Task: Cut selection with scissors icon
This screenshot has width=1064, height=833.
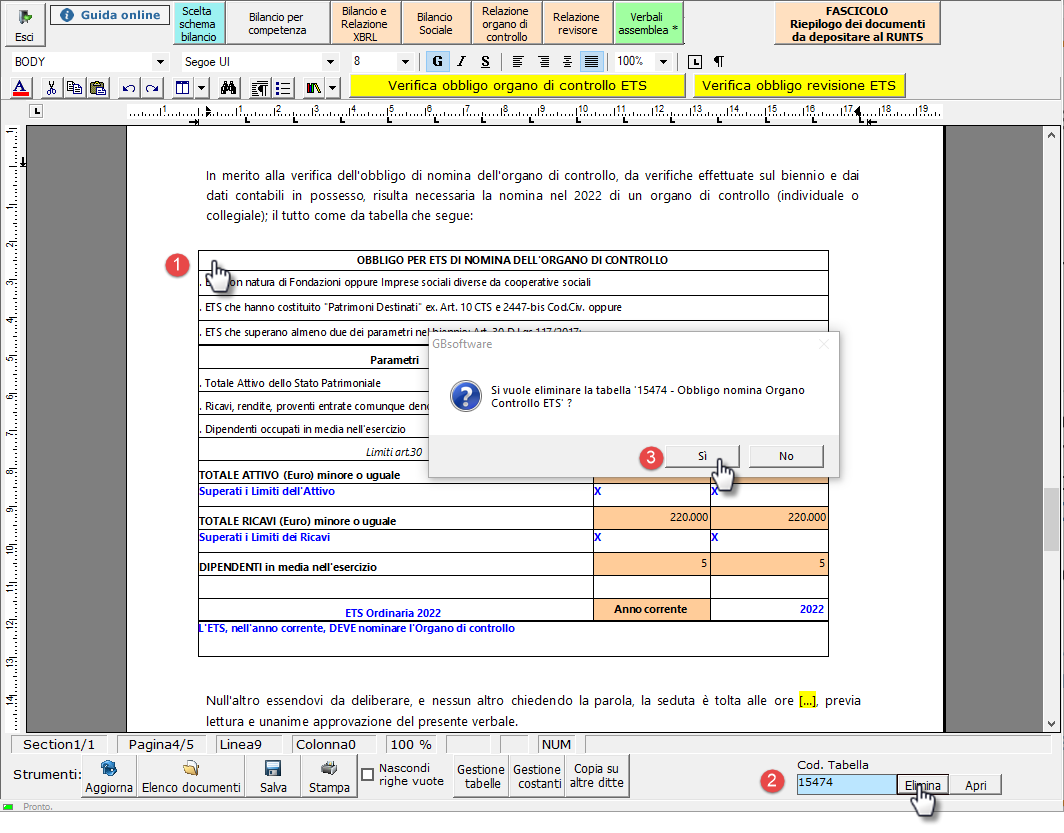Action: (51, 88)
